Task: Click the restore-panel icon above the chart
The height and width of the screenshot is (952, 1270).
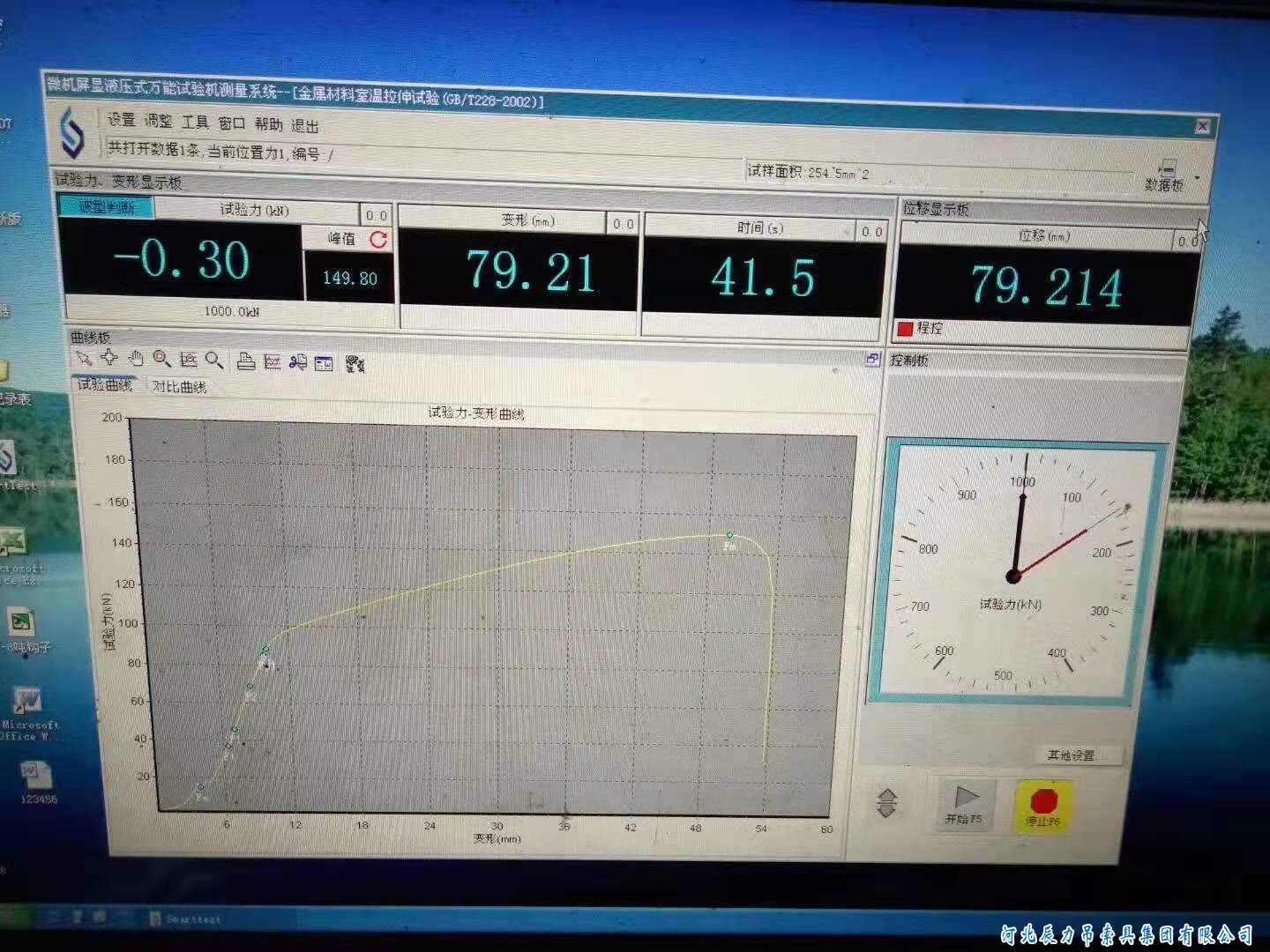Action: pyautogui.click(x=871, y=359)
